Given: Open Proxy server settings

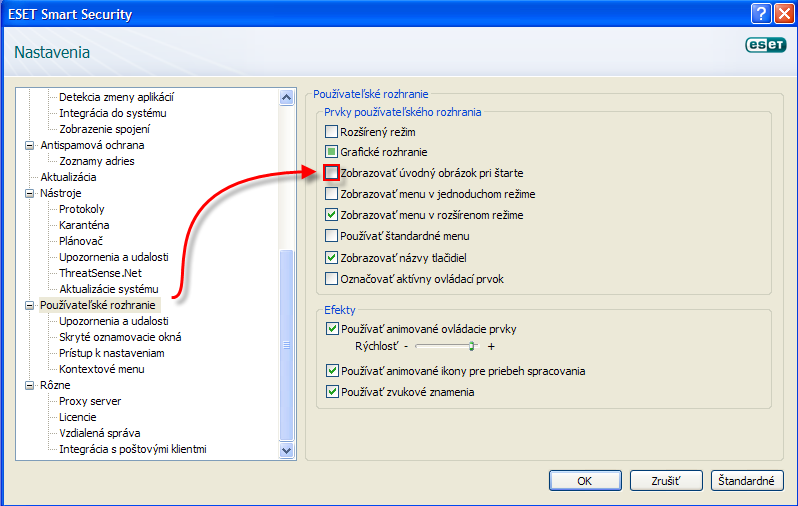Looking at the screenshot, I should click(x=90, y=401).
